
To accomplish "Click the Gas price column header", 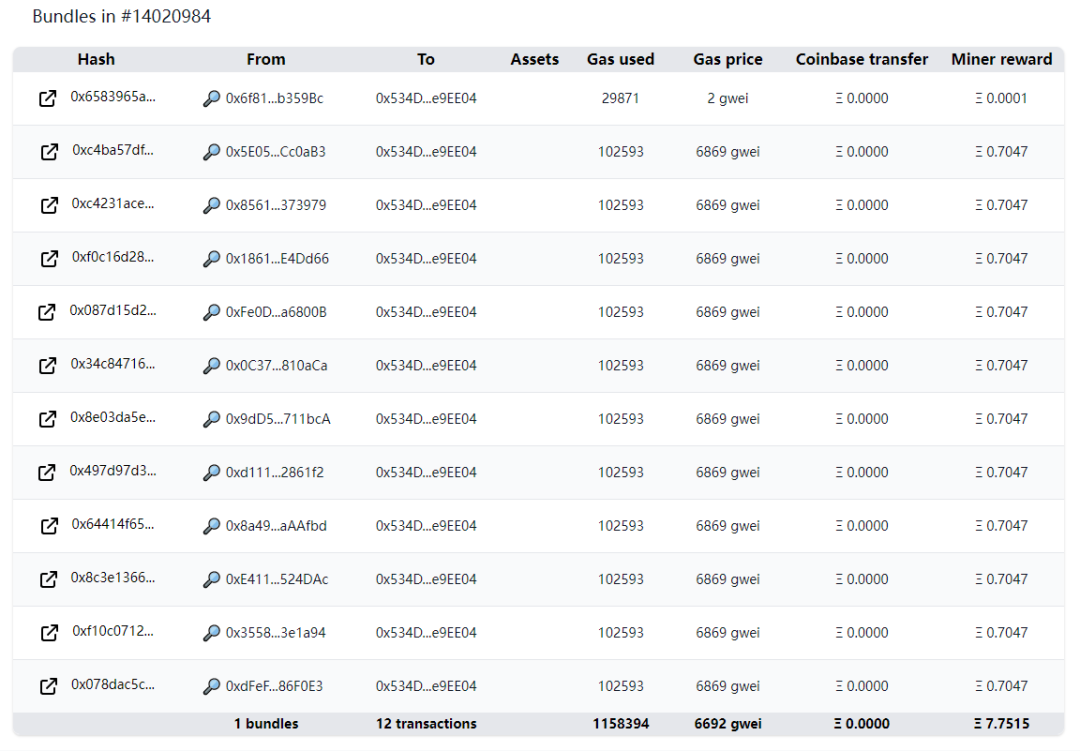I will pyautogui.click(x=728, y=60).
